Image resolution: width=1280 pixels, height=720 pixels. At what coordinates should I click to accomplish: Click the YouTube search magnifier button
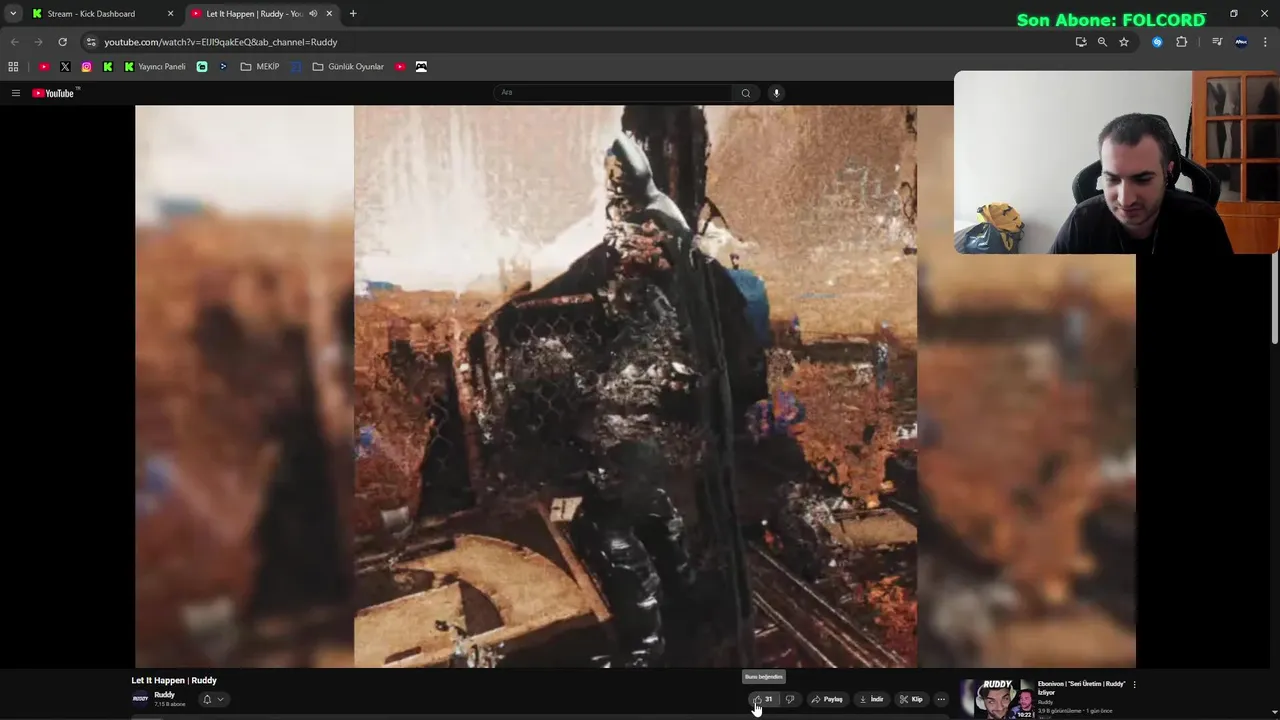[x=745, y=93]
